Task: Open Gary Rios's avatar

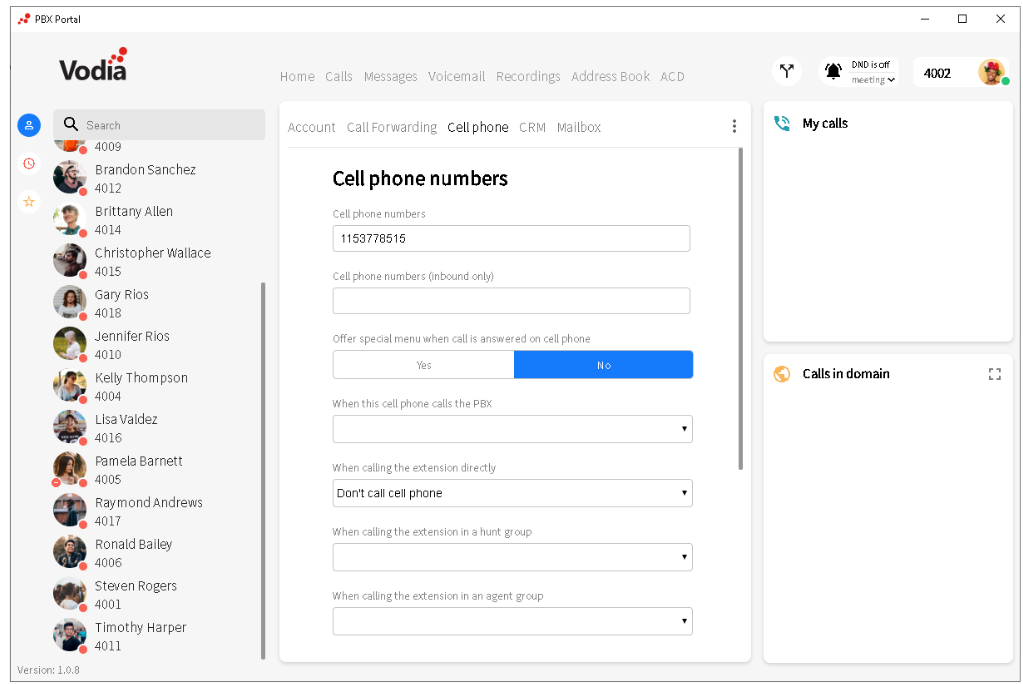Action: (x=69, y=302)
